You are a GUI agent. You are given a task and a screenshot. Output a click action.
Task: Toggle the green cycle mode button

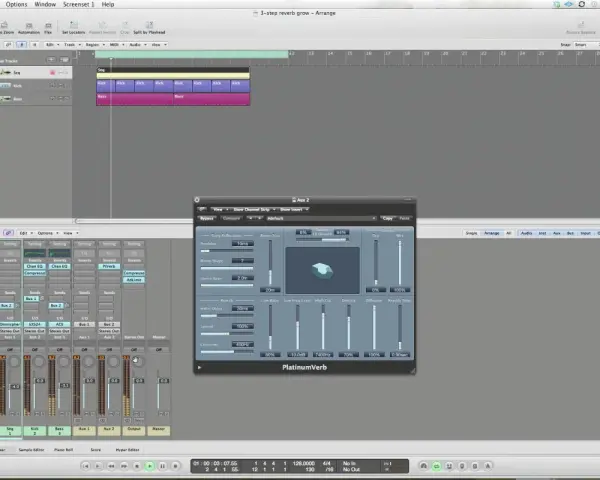(436, 466)
